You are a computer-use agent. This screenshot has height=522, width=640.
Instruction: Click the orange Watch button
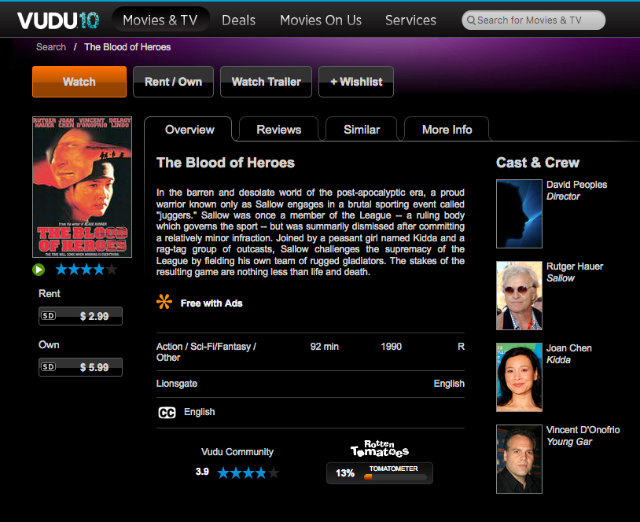pos(79,82)
